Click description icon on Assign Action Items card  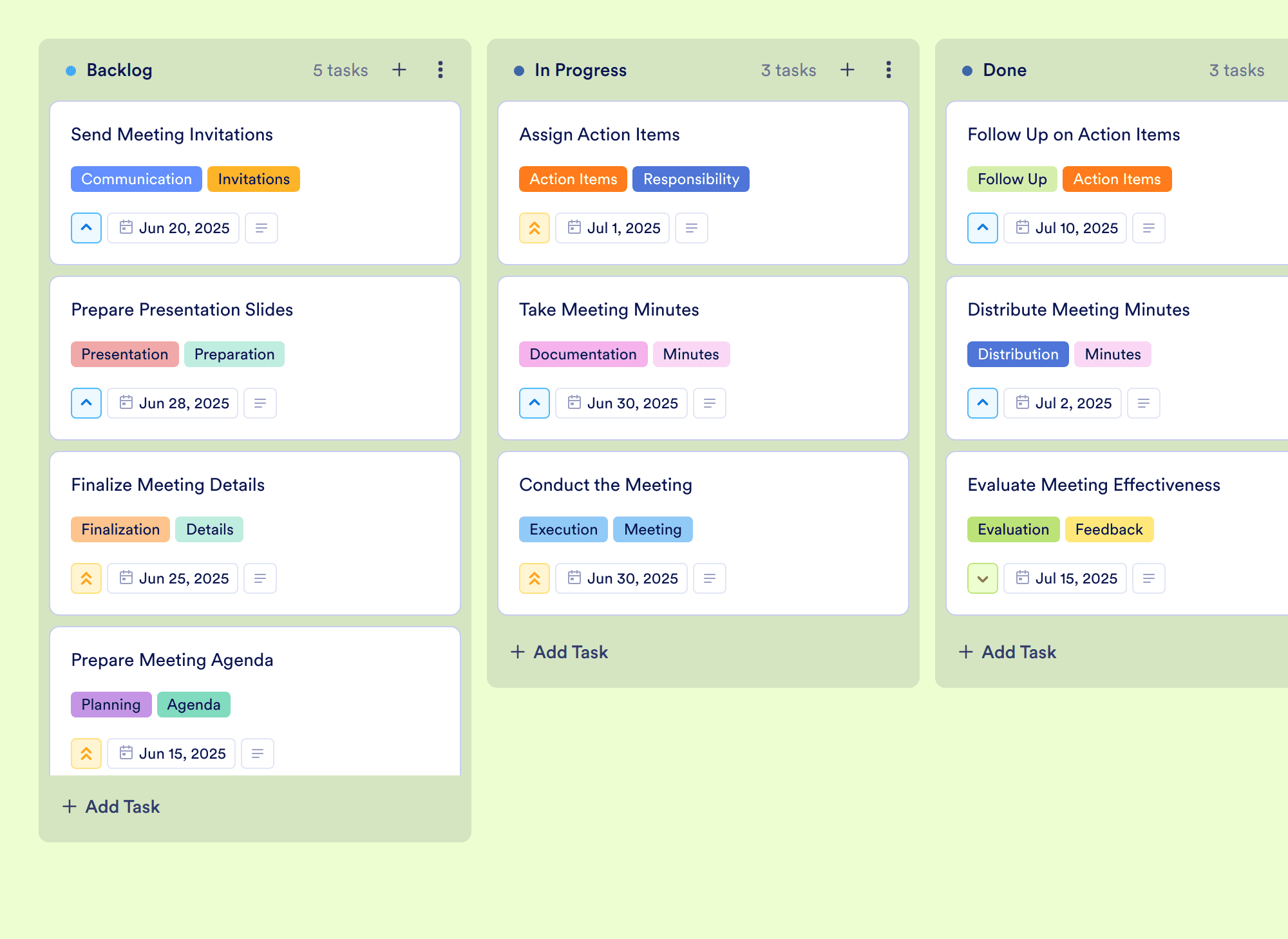(692, 228)
